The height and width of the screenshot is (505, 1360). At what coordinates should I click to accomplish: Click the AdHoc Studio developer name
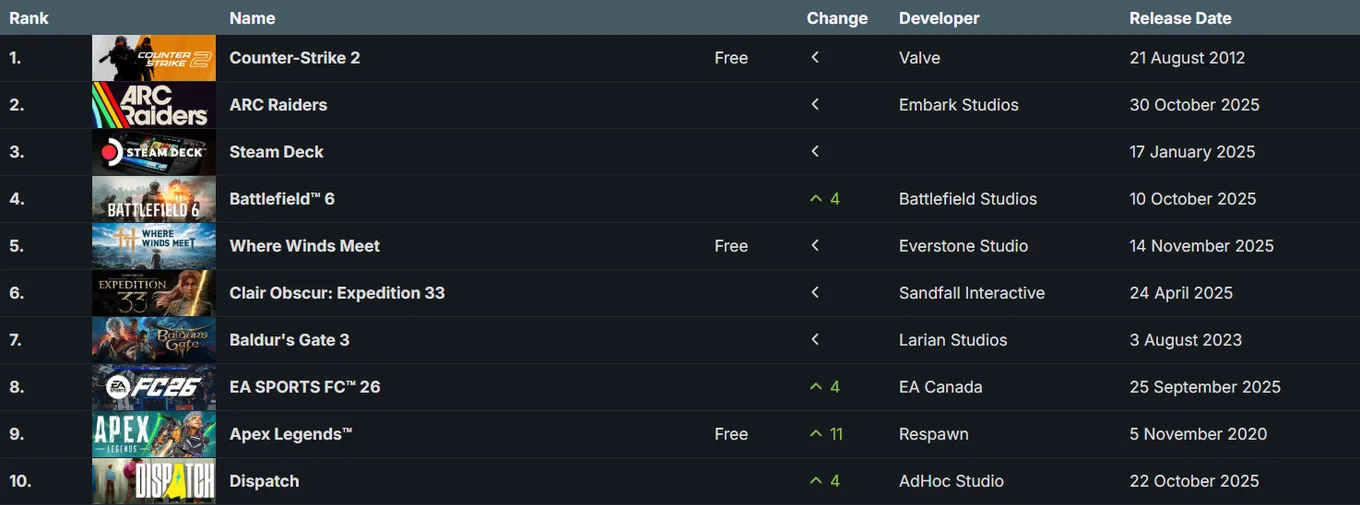951,481
